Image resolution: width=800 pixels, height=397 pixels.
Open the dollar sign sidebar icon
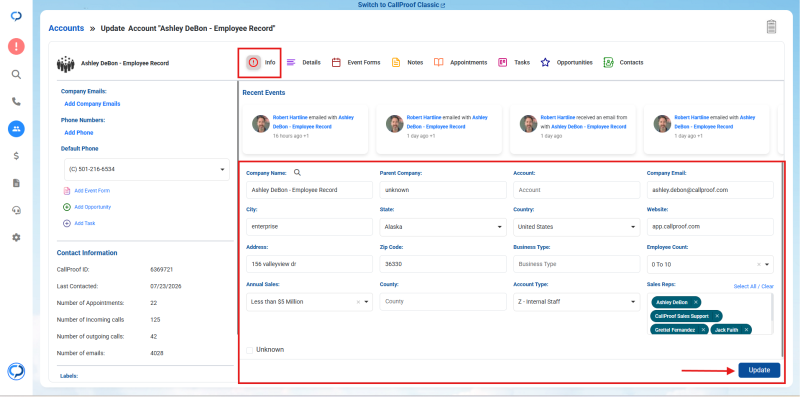click(16, 156)
